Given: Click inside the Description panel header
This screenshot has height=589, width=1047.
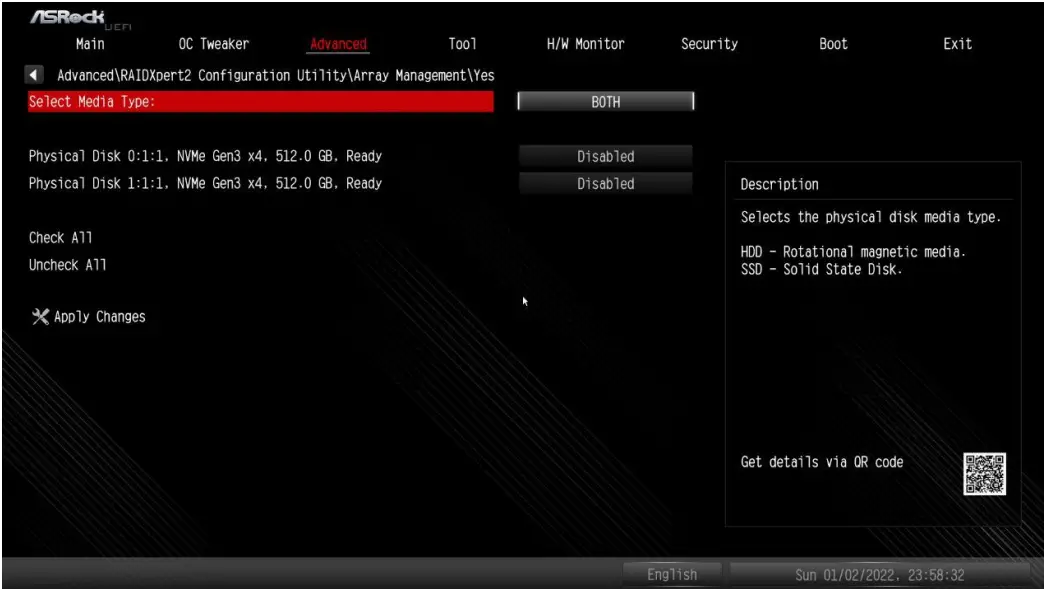Looking at the screenshot, I should (779, 183).
